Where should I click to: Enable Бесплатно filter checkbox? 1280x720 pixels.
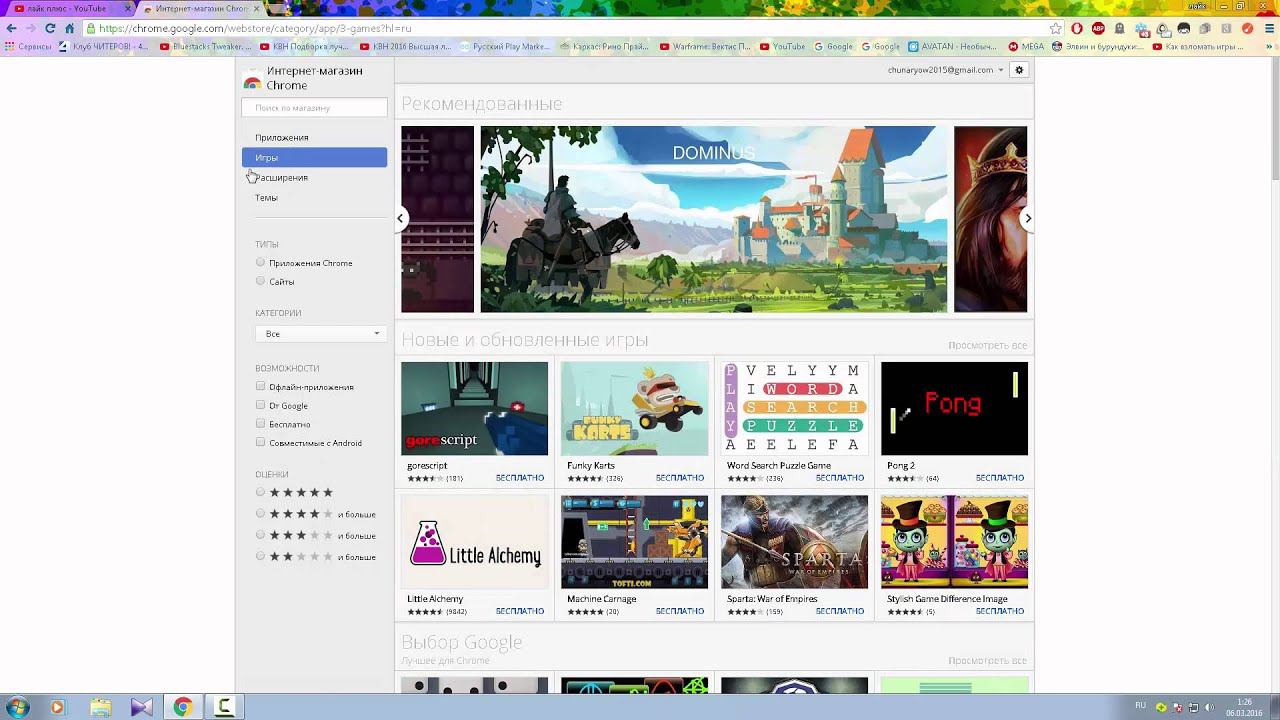[x=260, y=423]
